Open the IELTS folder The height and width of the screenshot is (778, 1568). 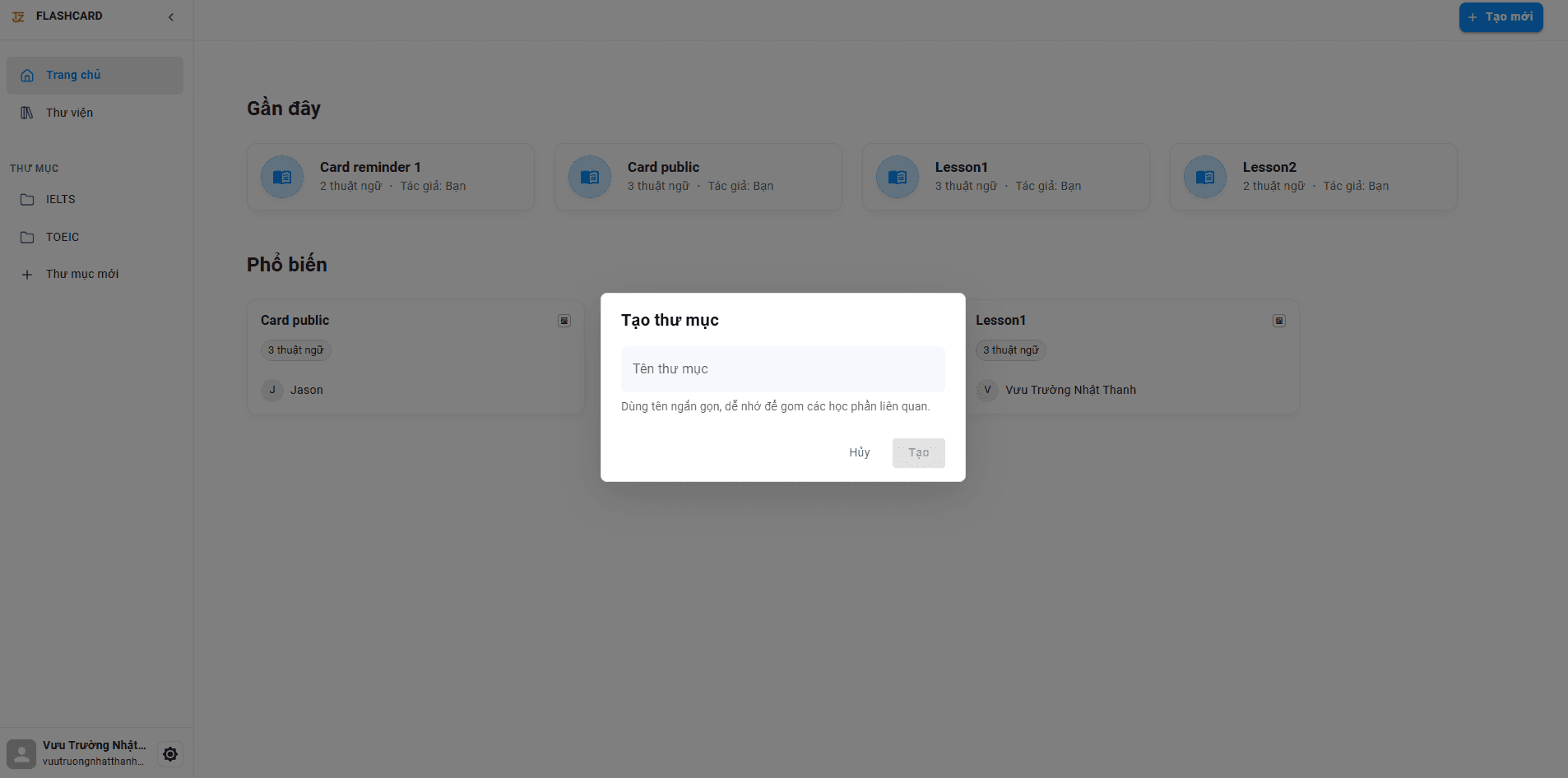61,199
